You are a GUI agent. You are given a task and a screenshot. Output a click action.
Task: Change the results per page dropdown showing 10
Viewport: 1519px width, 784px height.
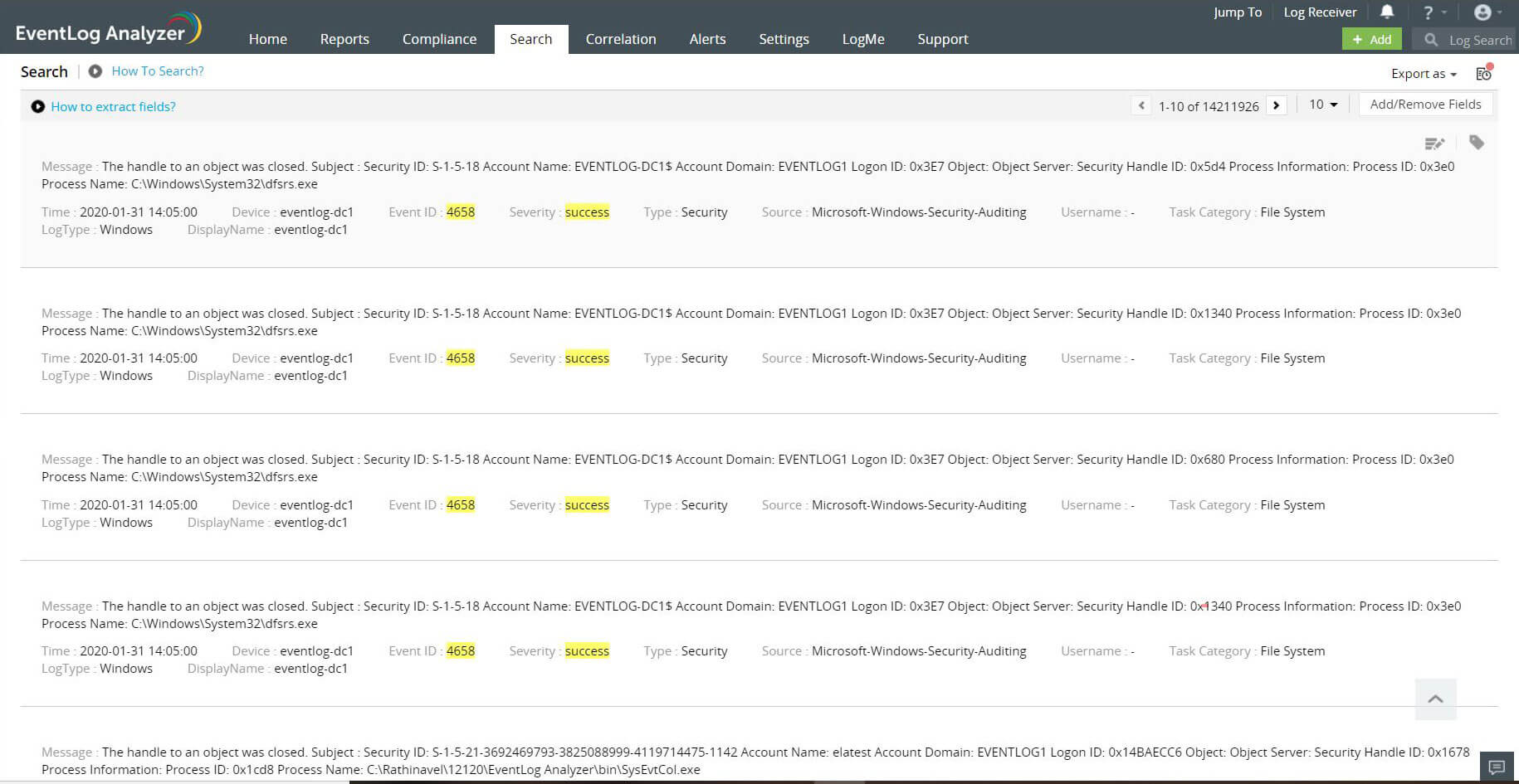pos(1323,105)
